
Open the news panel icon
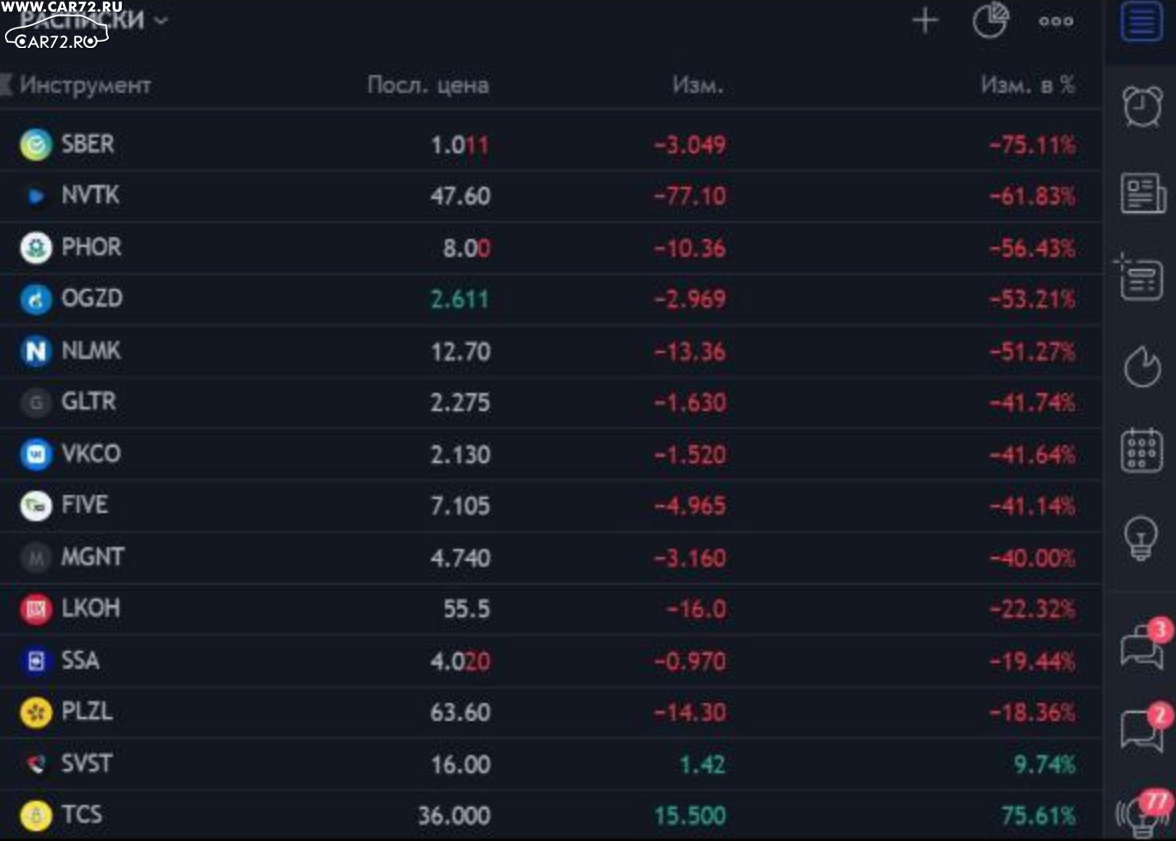click(x=1142, y=193)
